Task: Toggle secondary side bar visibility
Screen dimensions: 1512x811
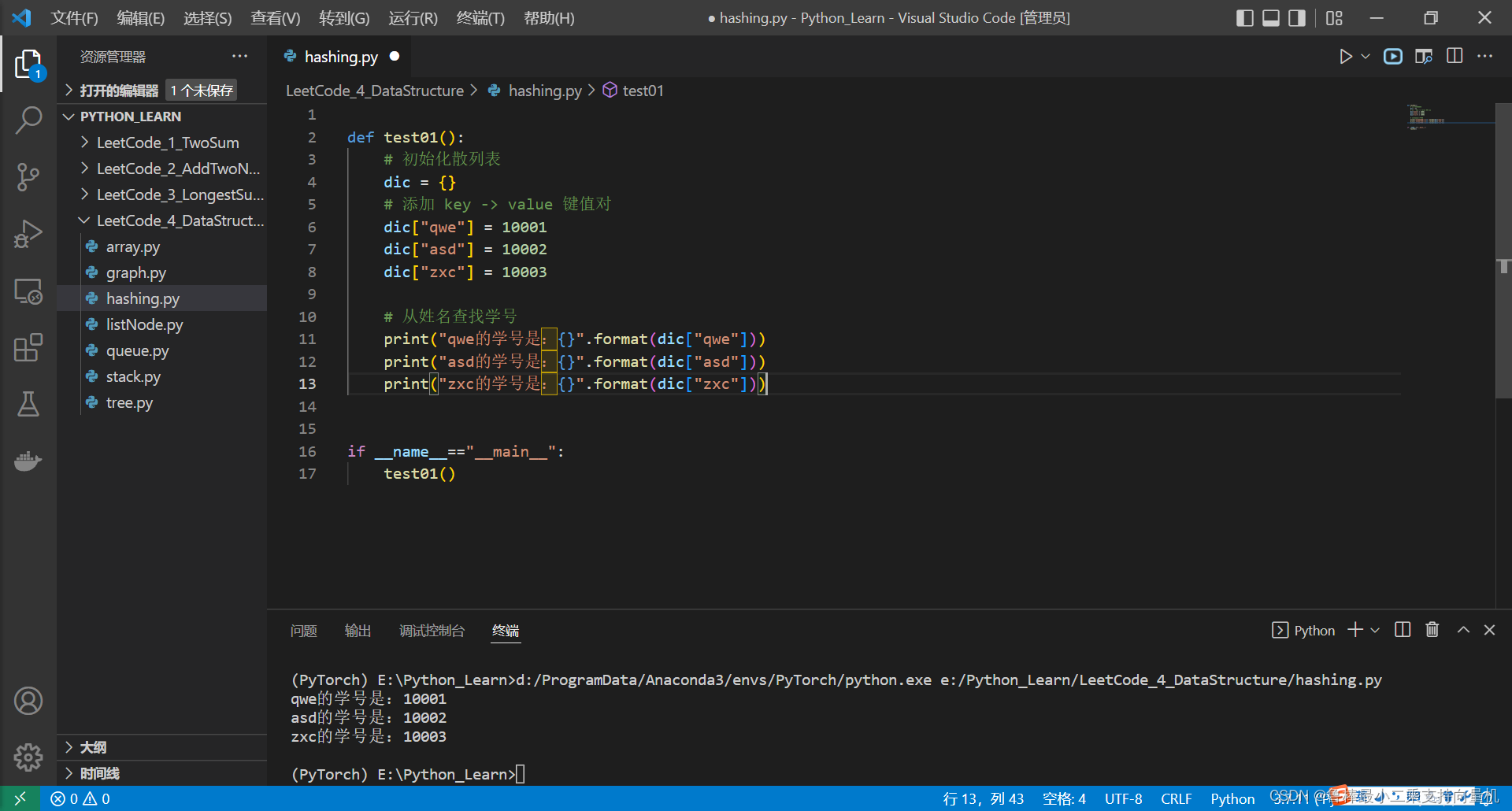Action: click(1297, 18)
